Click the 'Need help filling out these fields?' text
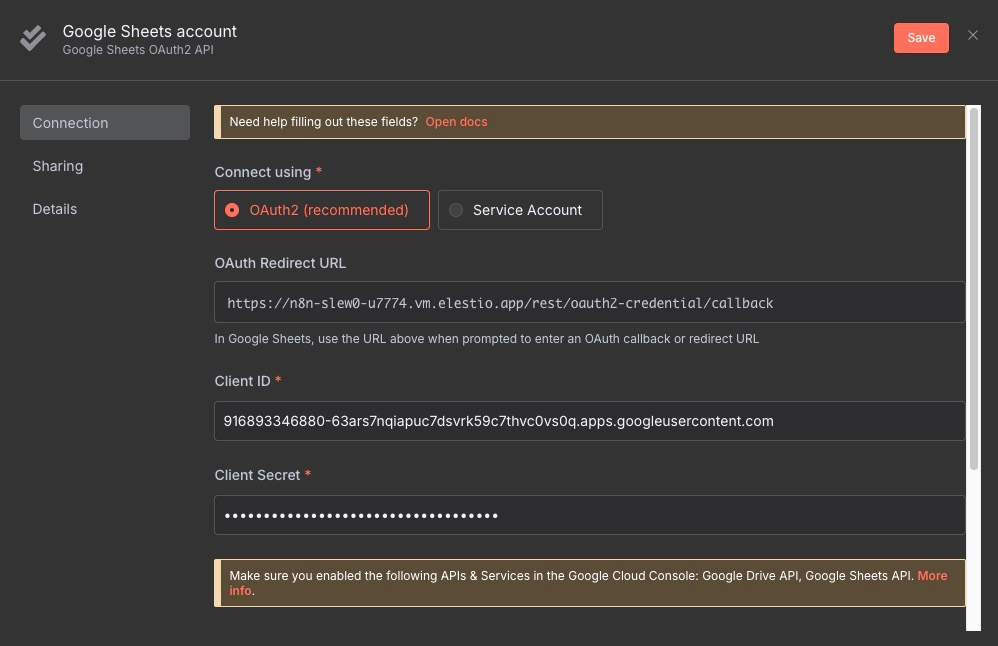 pyautogui.click(x=323, y=122)
